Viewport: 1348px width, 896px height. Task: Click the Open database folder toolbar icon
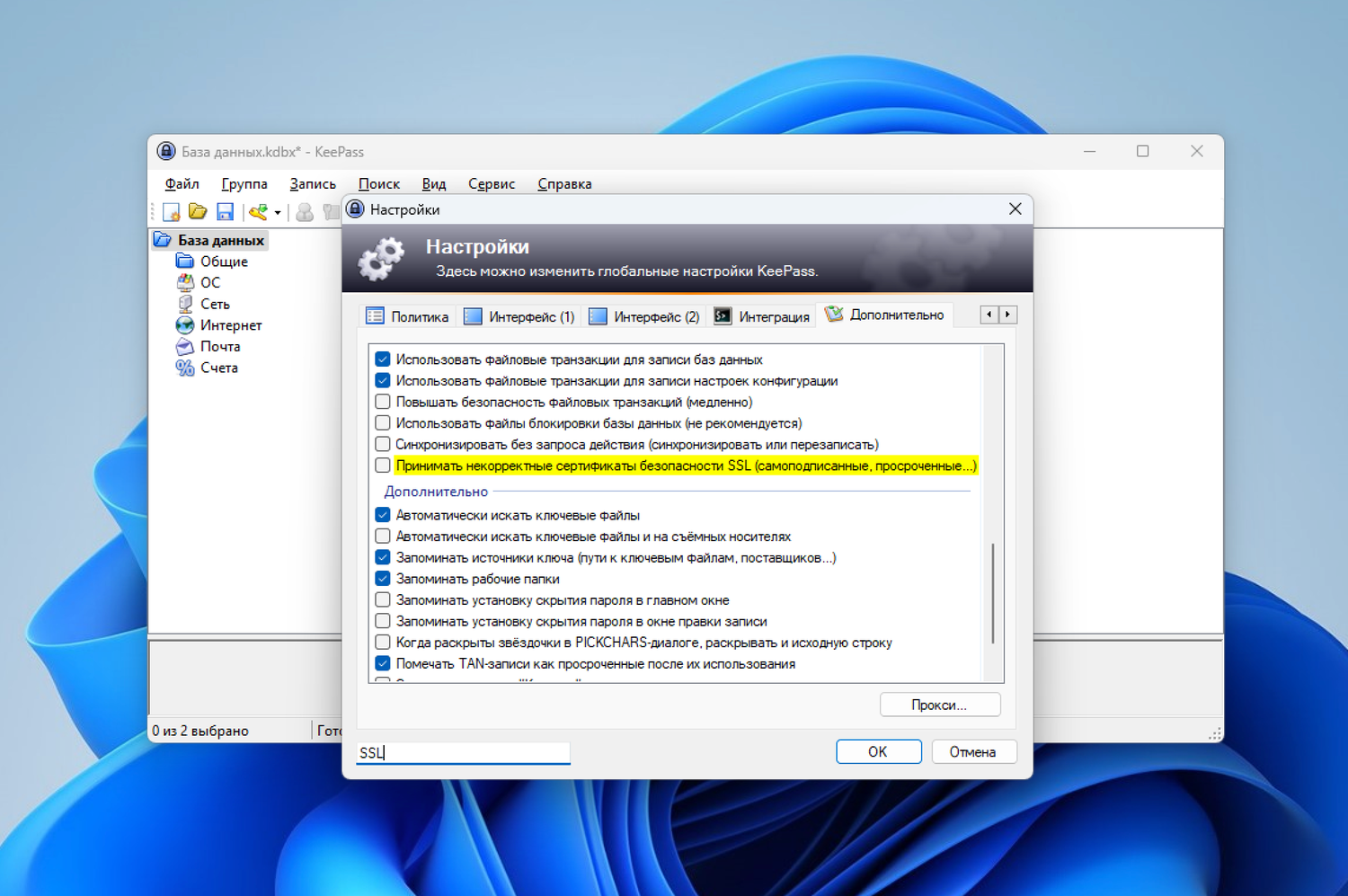click(198, 212)
